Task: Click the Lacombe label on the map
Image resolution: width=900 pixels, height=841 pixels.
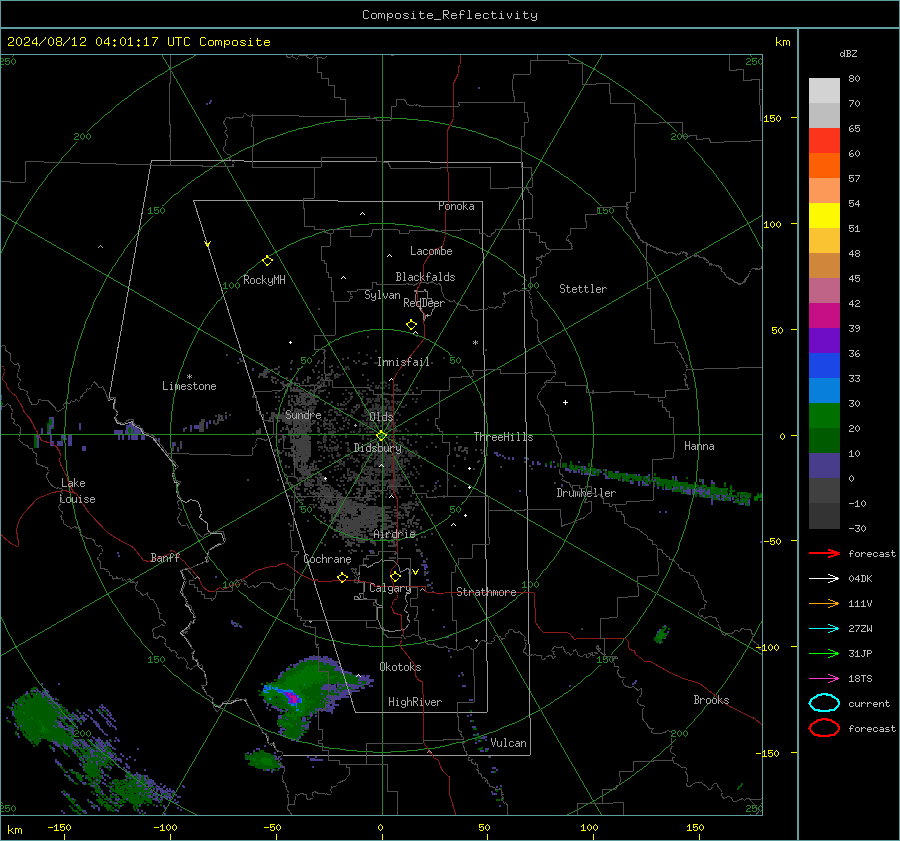Action: 431,251
